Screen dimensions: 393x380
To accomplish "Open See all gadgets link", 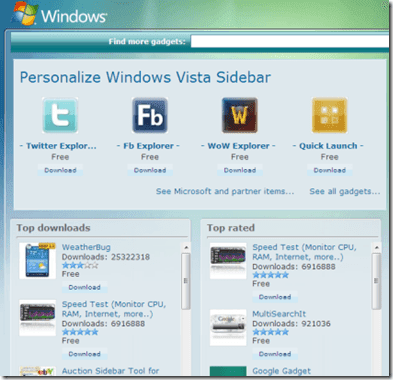I will (345, 191).
